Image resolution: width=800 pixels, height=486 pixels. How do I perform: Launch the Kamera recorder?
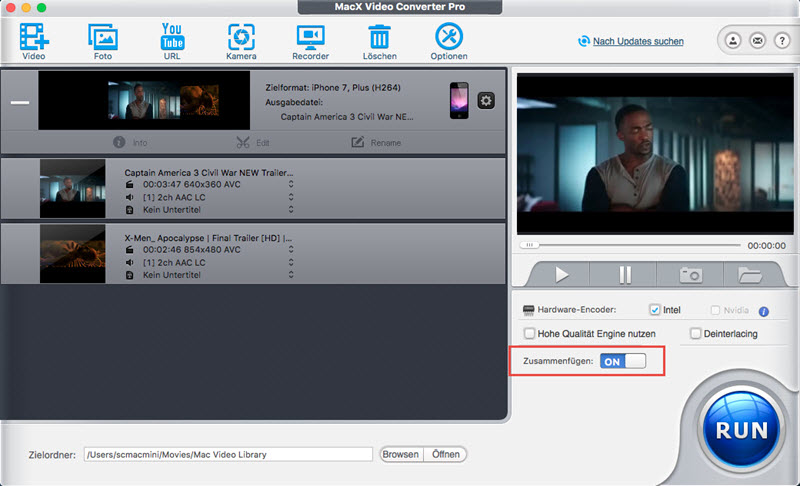pyautogui.click(x=241, y=41)
